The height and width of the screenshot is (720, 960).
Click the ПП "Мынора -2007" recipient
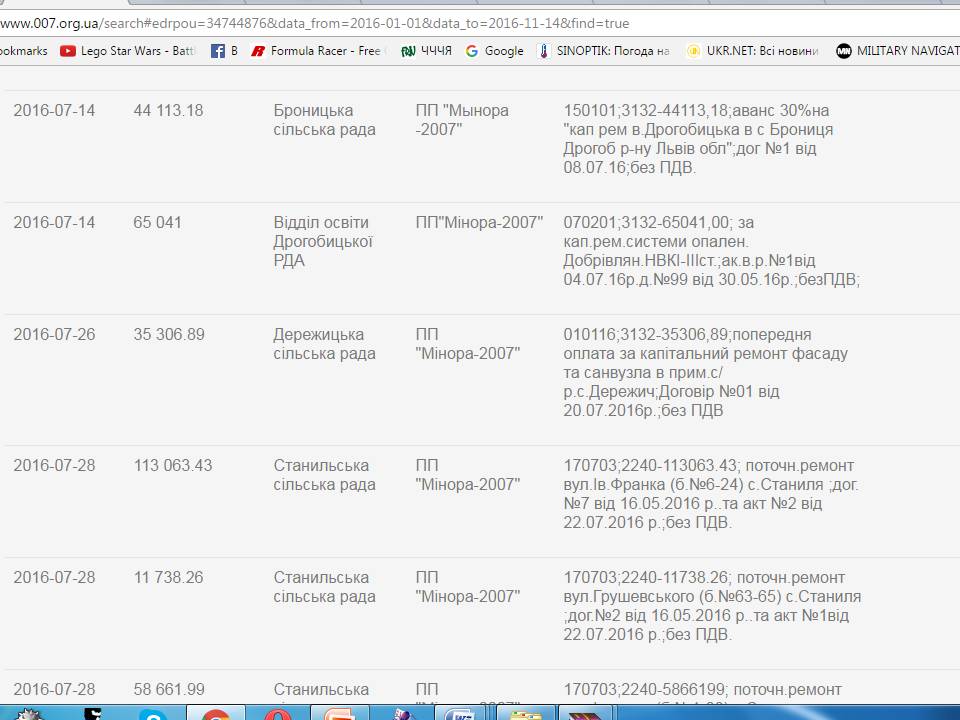click(x=462, y=120)
